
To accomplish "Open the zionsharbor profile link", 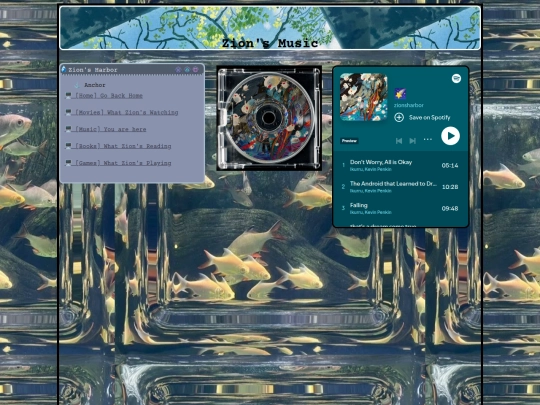I will [x=409, y=105].
